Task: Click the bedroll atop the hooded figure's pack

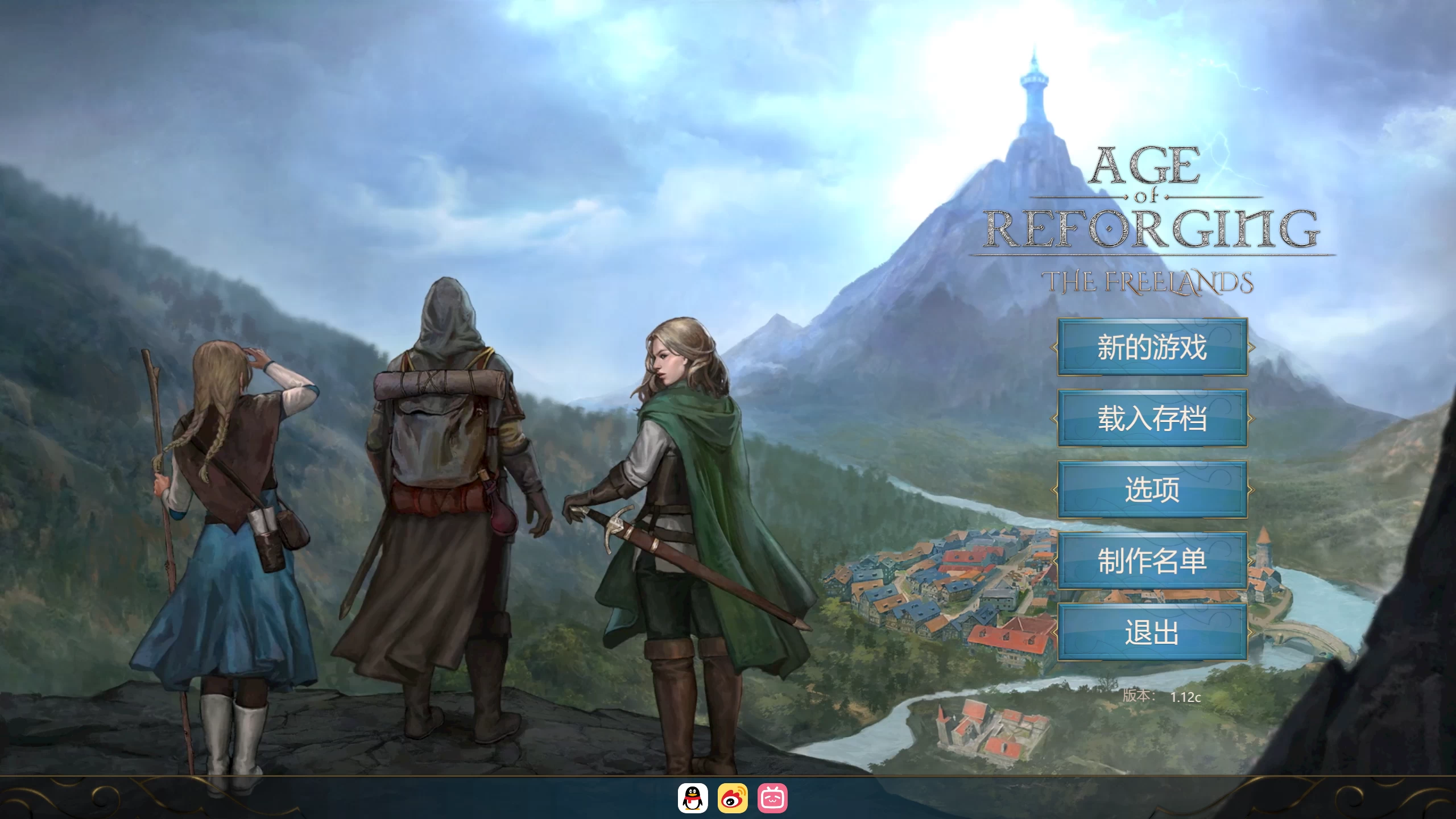Action: pyautogui.click(x=441, y=384)
